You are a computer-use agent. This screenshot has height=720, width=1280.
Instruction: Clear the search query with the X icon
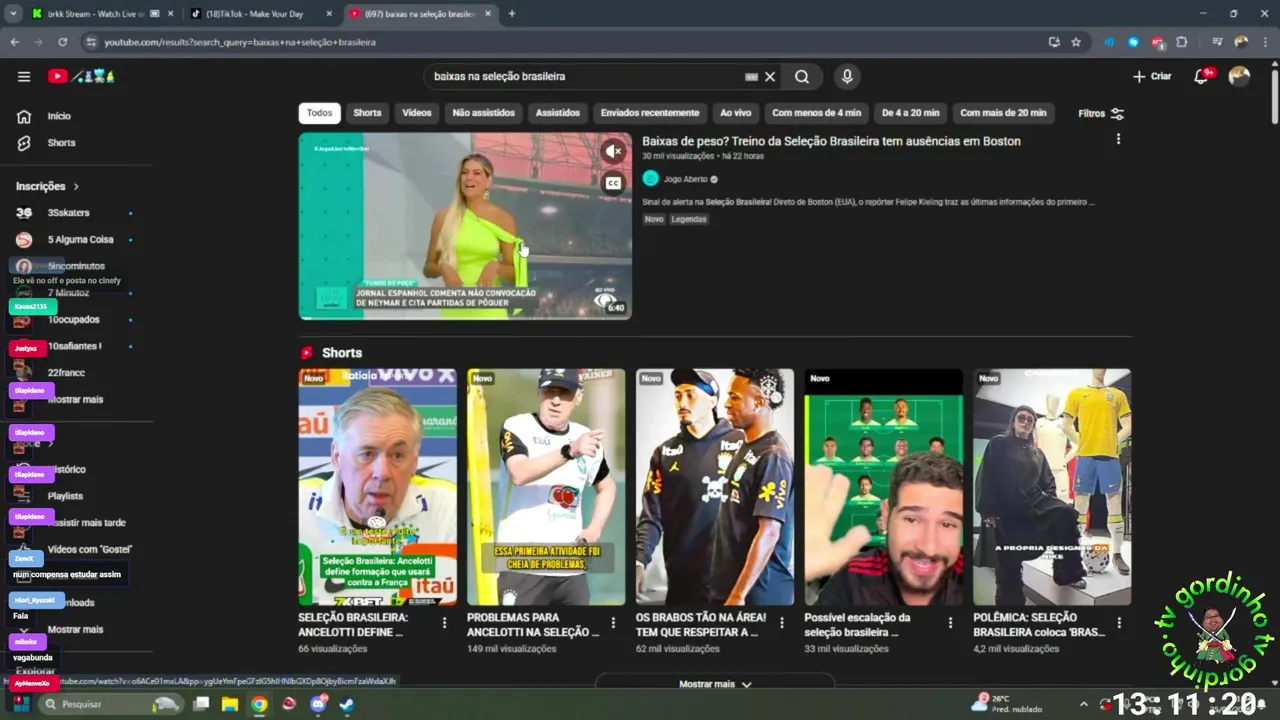click(770, 76)
